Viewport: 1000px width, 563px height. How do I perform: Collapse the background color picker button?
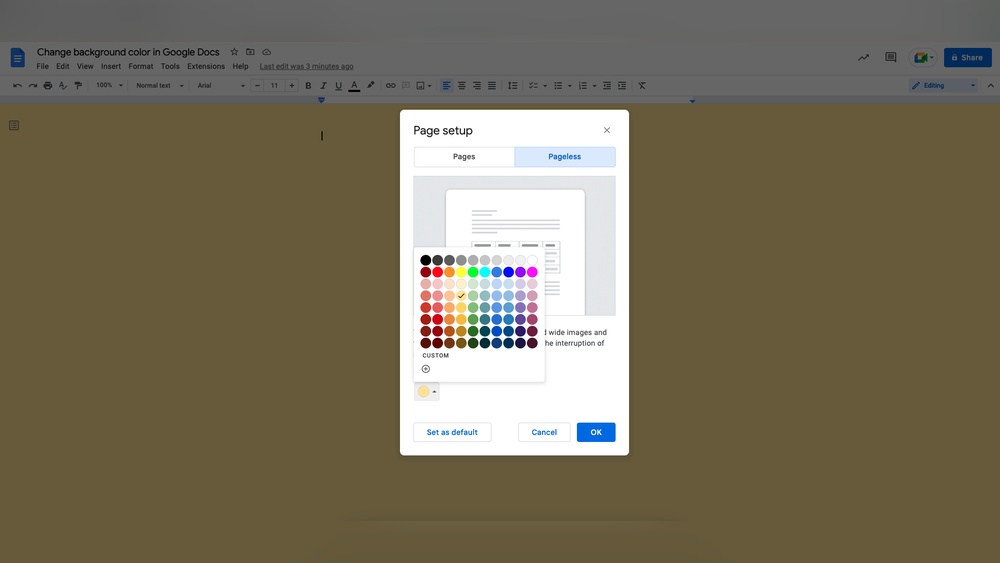coord(427,391)
